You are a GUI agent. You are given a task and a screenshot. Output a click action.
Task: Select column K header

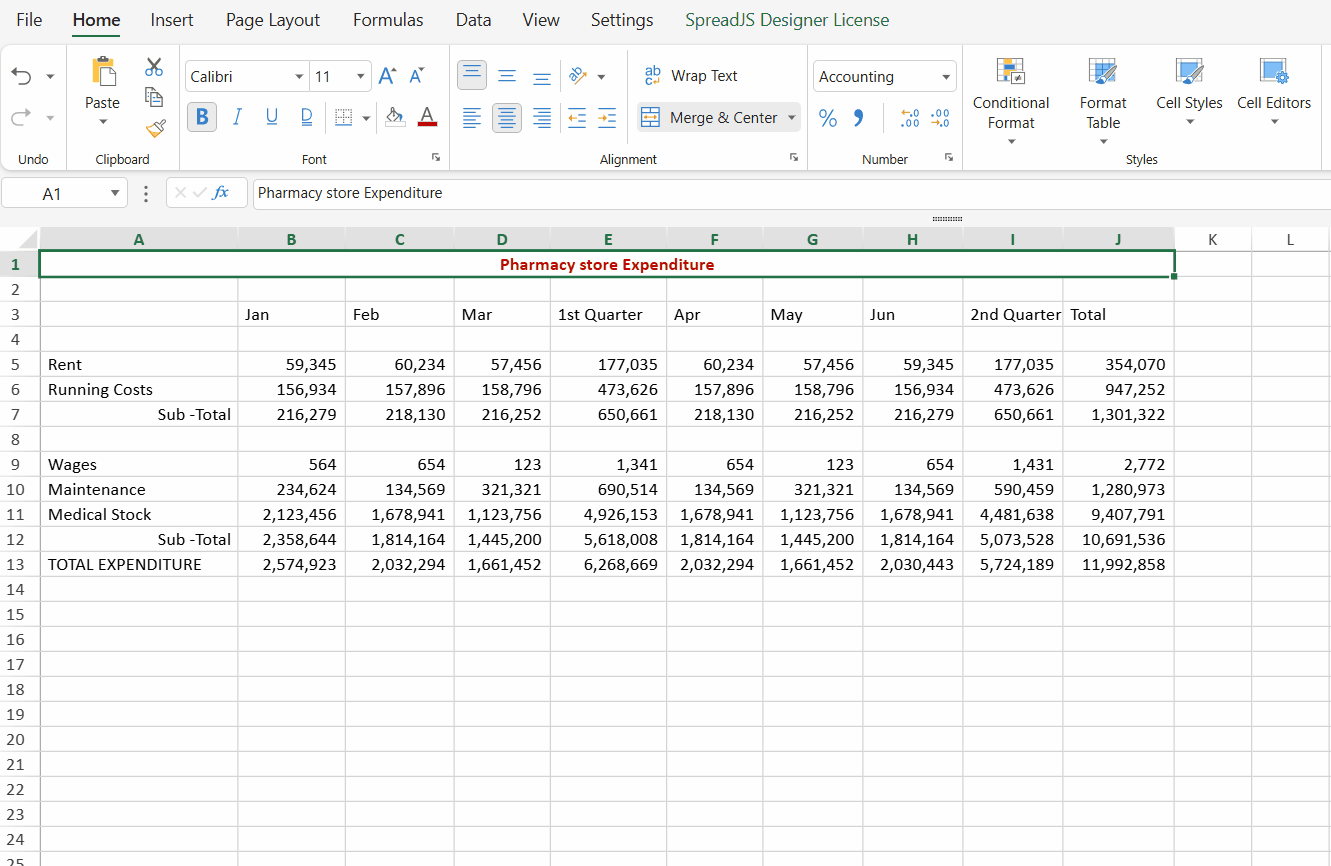coord(1212,239)
